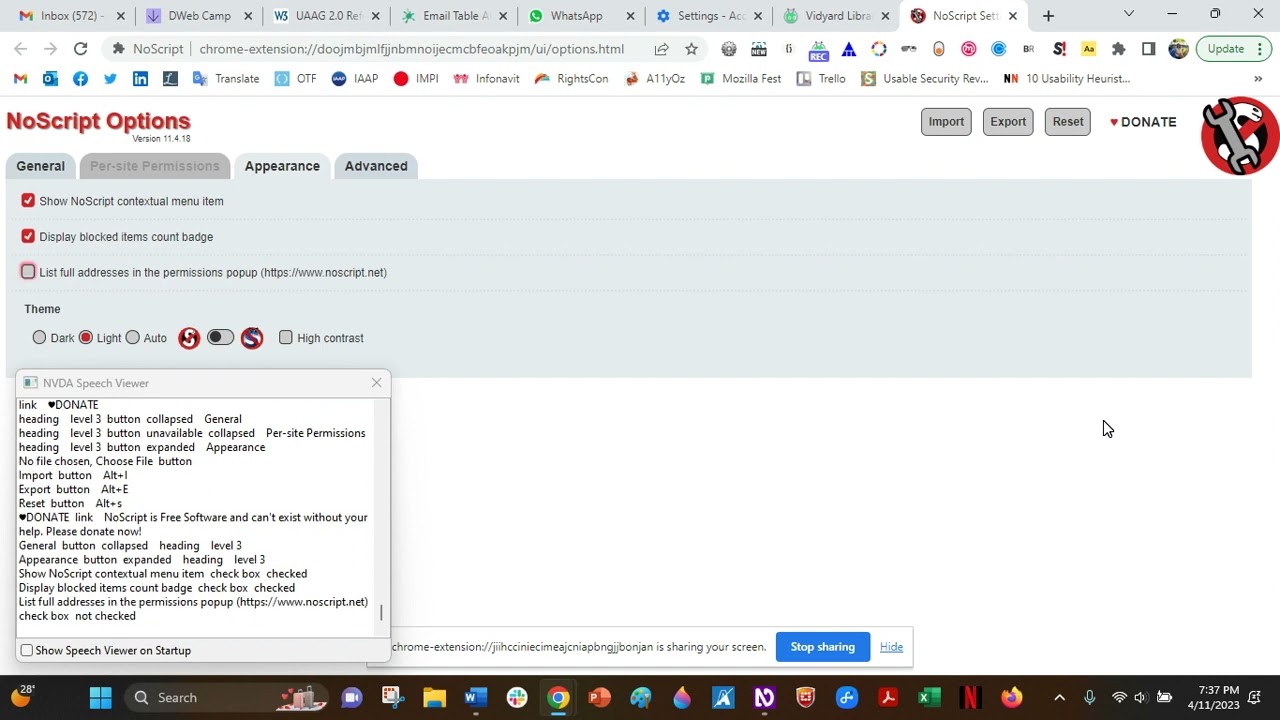The height and width of the screenshot is (720, 1280).
Task: Share this page icon in address bar
Action: pos(661,49)
